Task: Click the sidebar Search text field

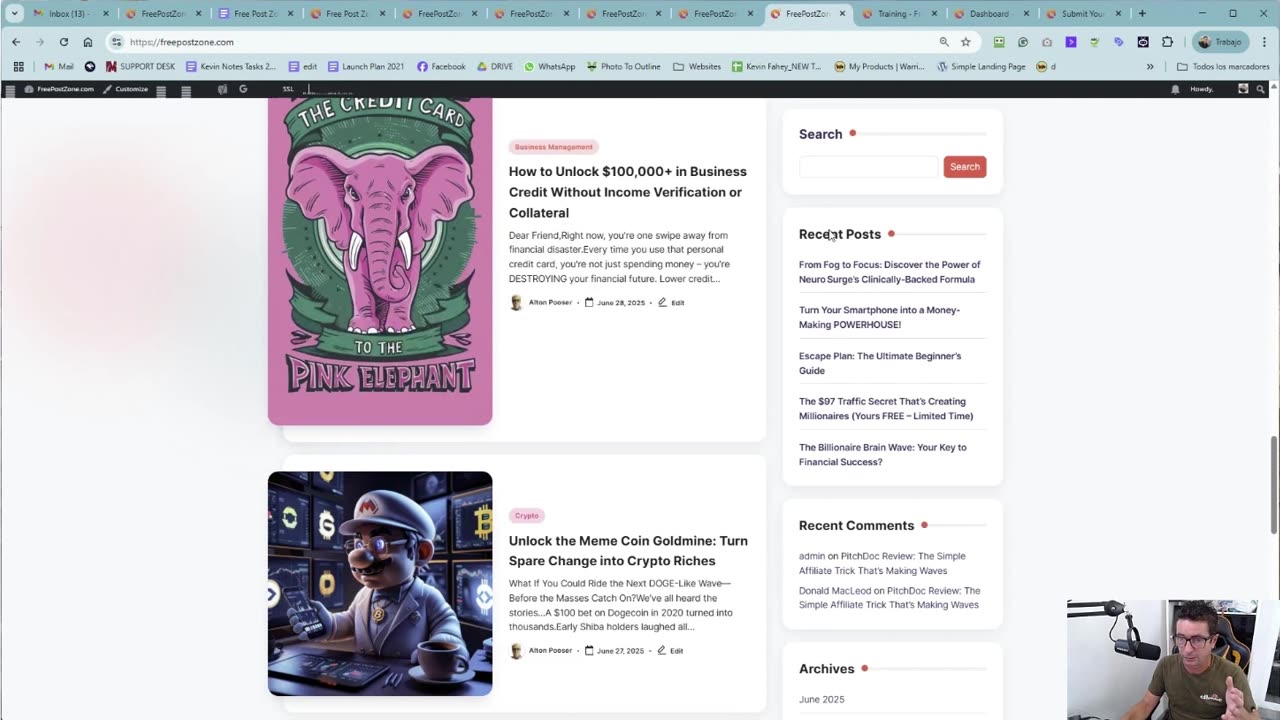Action: tap(868, 167)
